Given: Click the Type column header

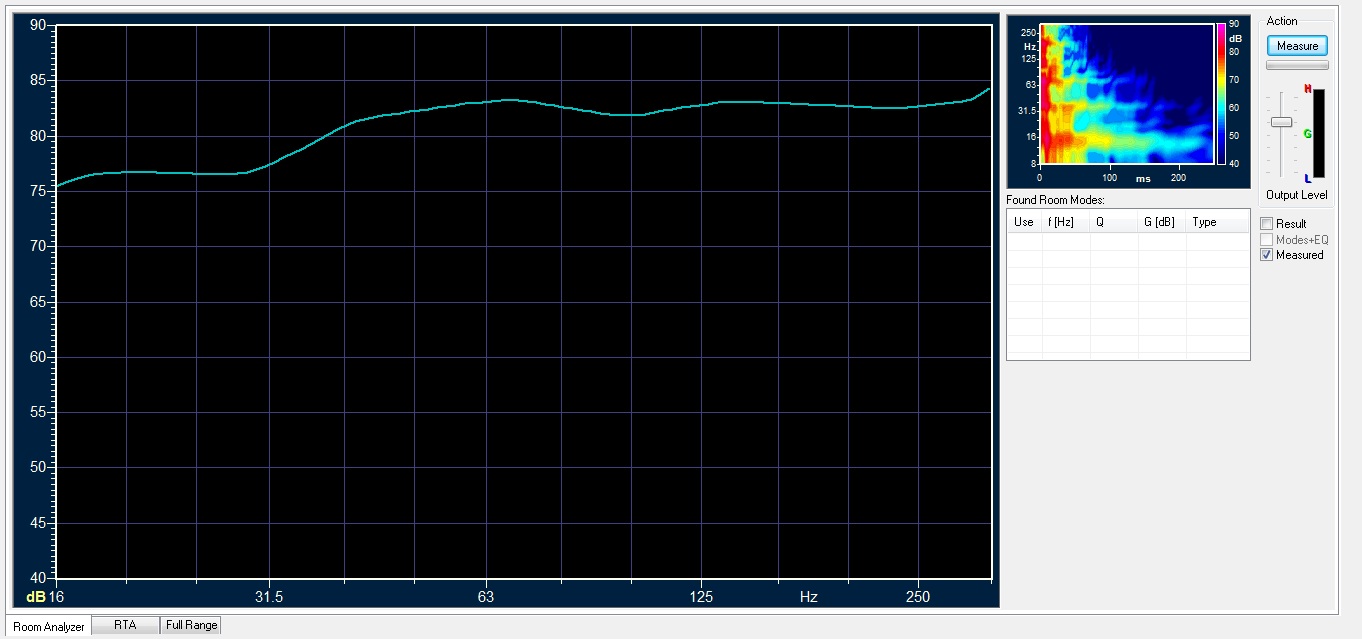Looking at the screenshot, I should pos(1217,222).
